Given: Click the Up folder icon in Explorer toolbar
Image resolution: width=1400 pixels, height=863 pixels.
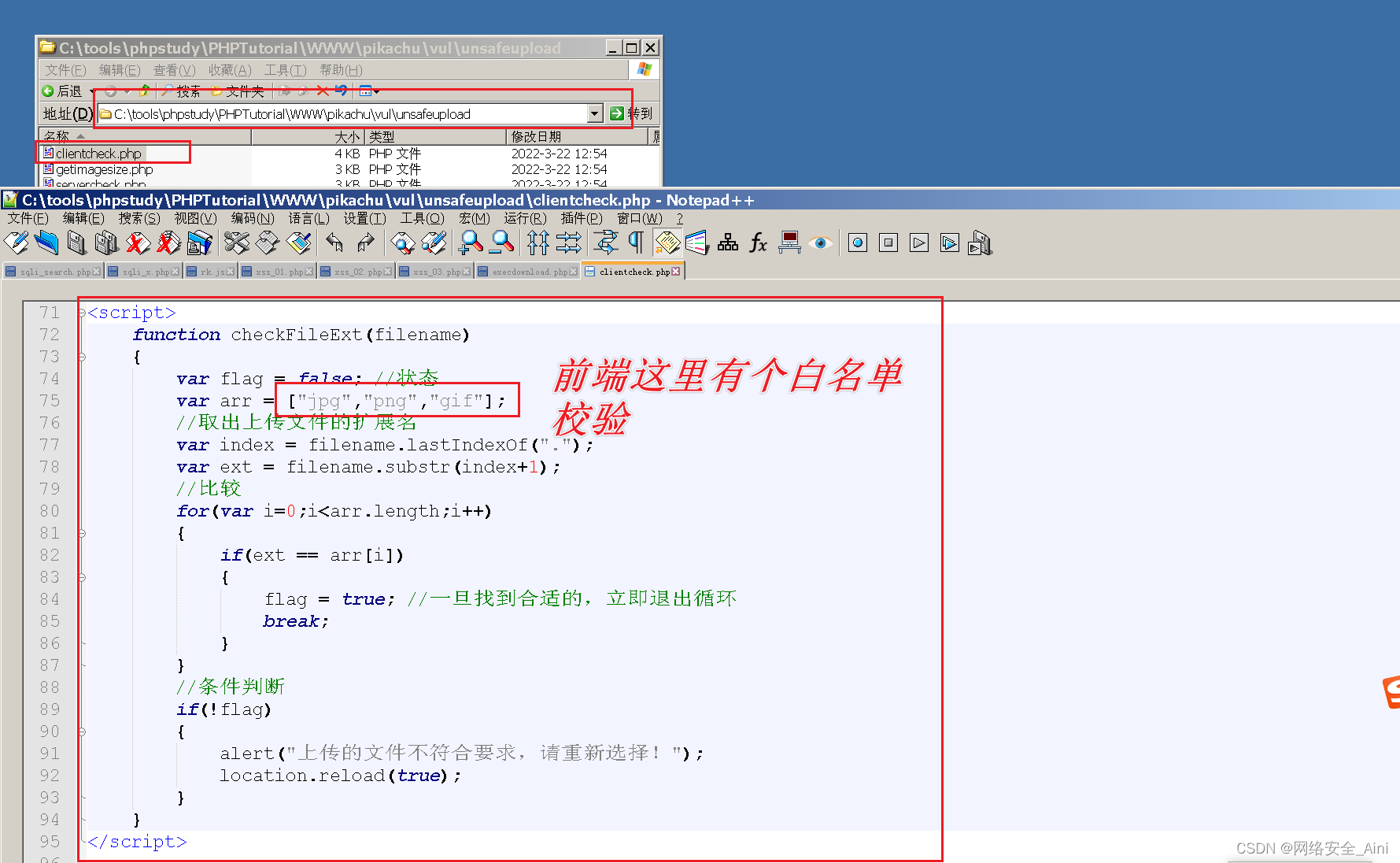Looking at the screenshot, I should coord(144,91).
